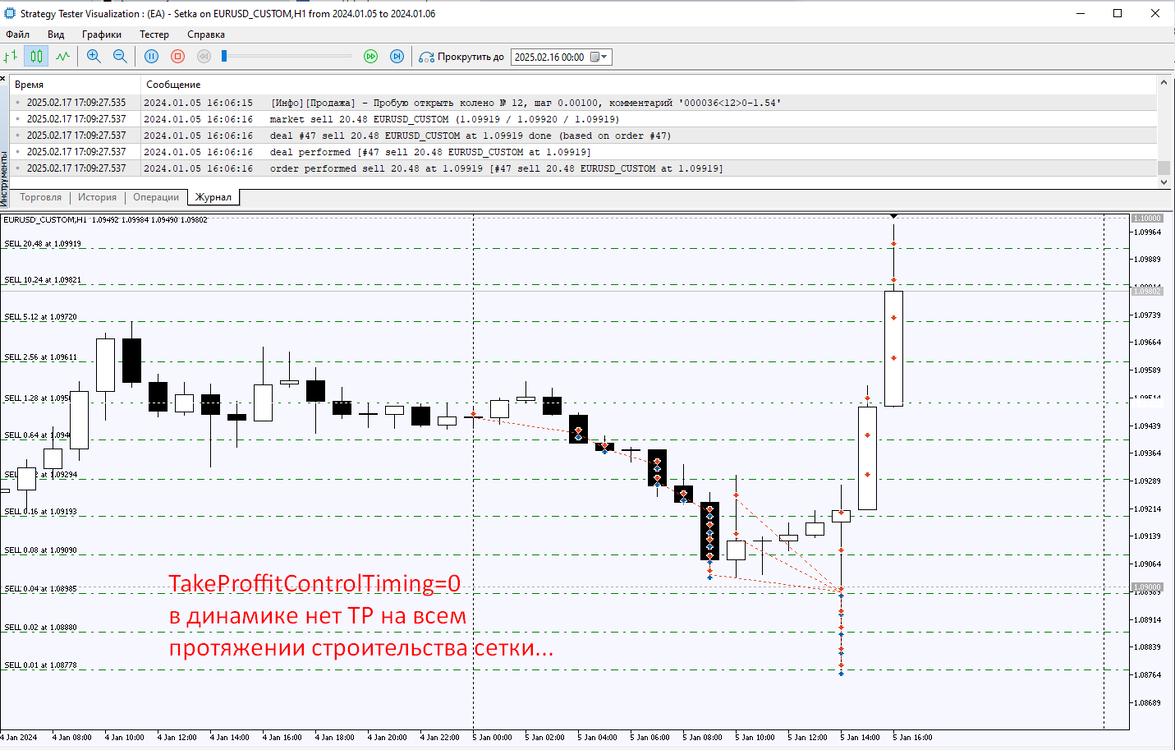Click the 1.08689 price scale label

click(x=1146, y=703)
